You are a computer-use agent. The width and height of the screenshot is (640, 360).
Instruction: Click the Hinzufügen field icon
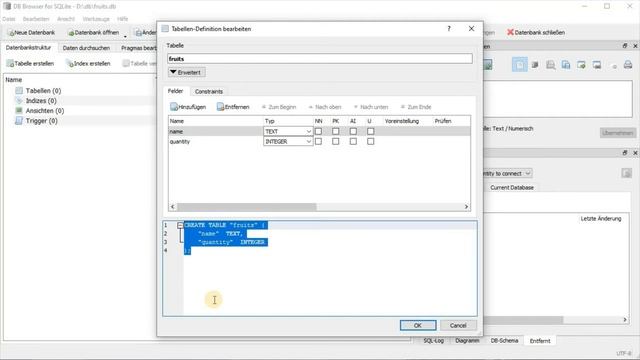pos(174,107)
